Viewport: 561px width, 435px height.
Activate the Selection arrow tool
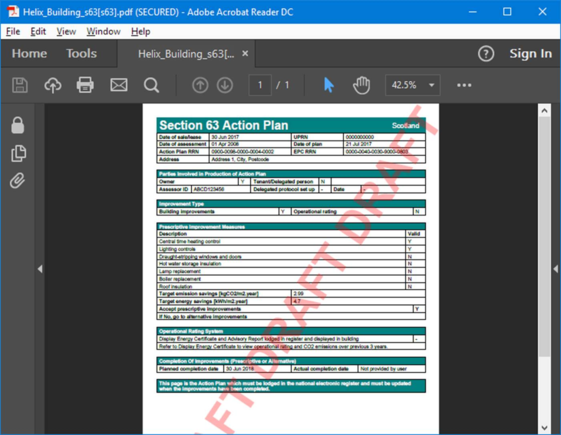click(x=328, y=85)
